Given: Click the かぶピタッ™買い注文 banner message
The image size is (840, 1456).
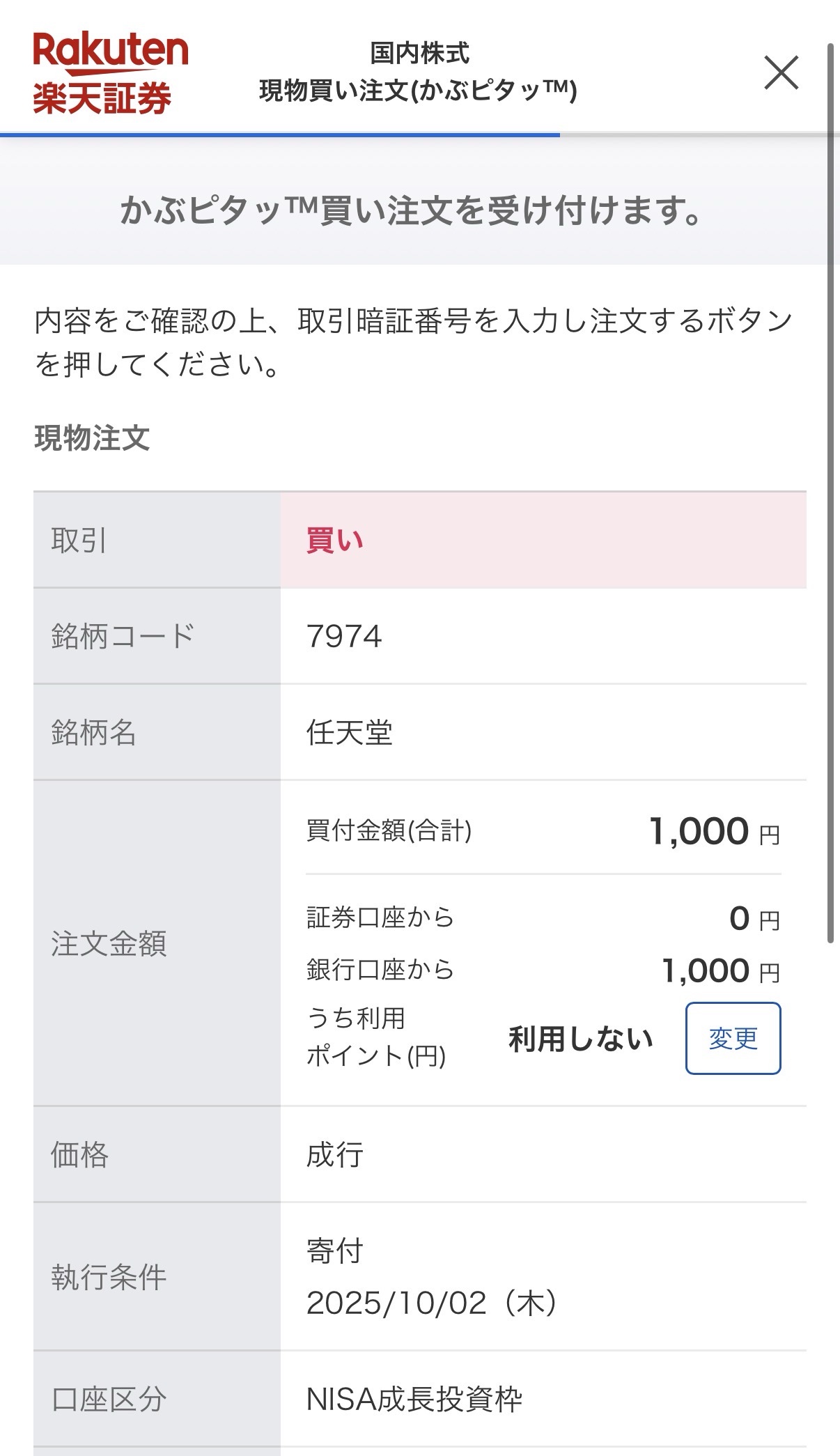Looking at the screenshot, I should (412, 210).
